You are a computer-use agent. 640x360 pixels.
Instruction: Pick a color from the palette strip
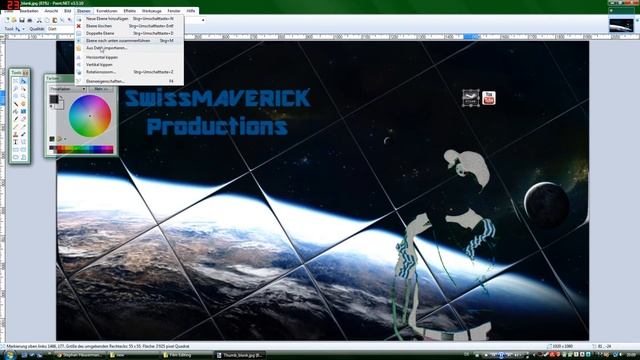coord(81,149)
